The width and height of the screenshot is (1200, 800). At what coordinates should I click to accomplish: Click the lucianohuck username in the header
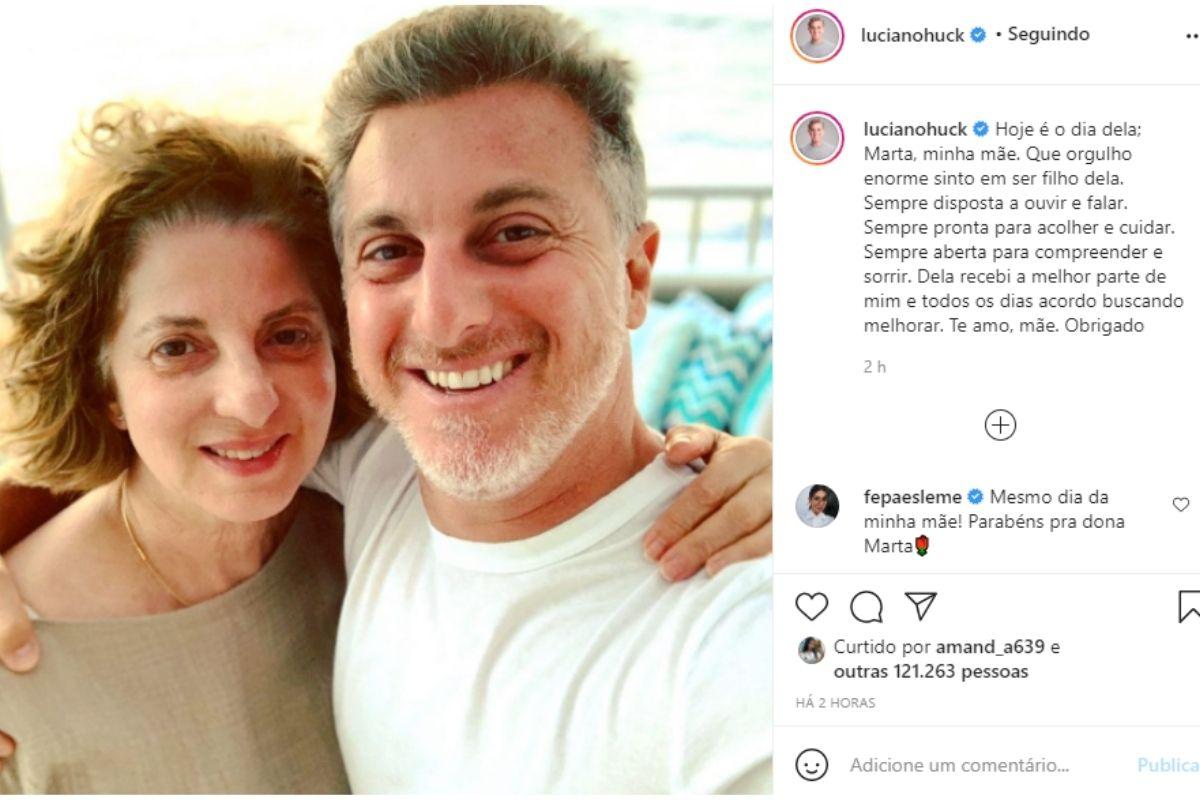point(912,35)
